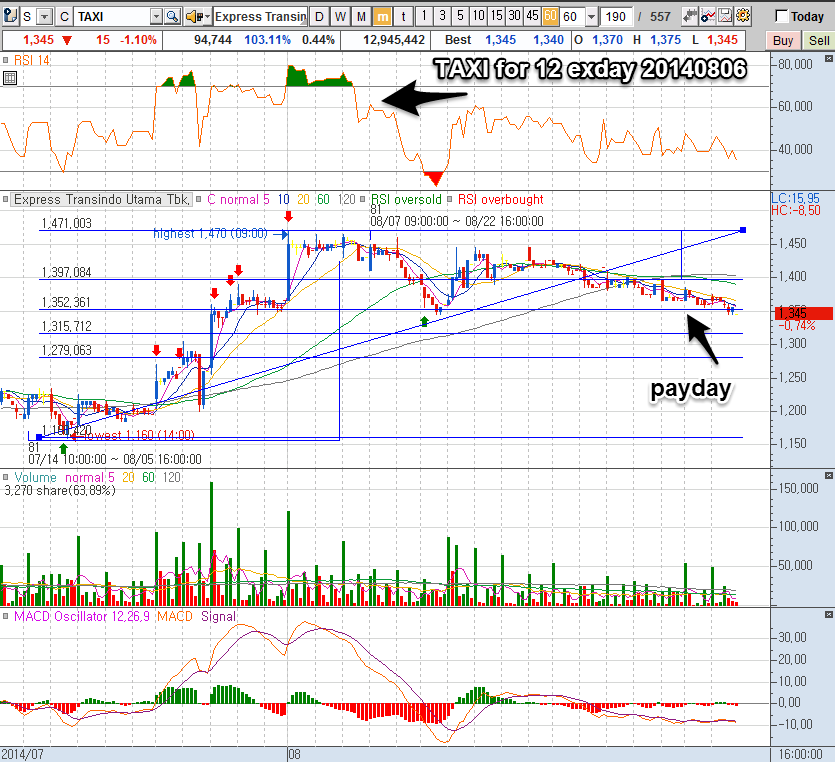
Task: Choose the highlighted 60-minute interval button
Action: coord(550,16)
